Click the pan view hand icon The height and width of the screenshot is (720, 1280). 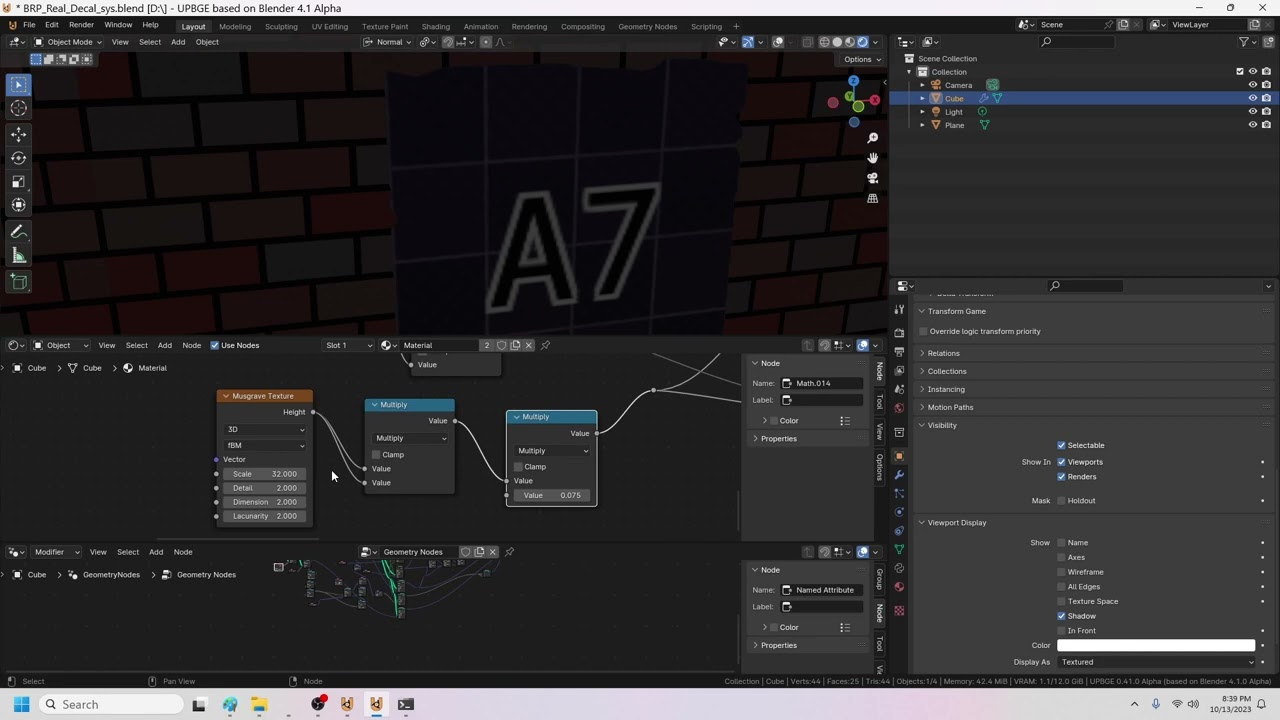pos(872,158)
